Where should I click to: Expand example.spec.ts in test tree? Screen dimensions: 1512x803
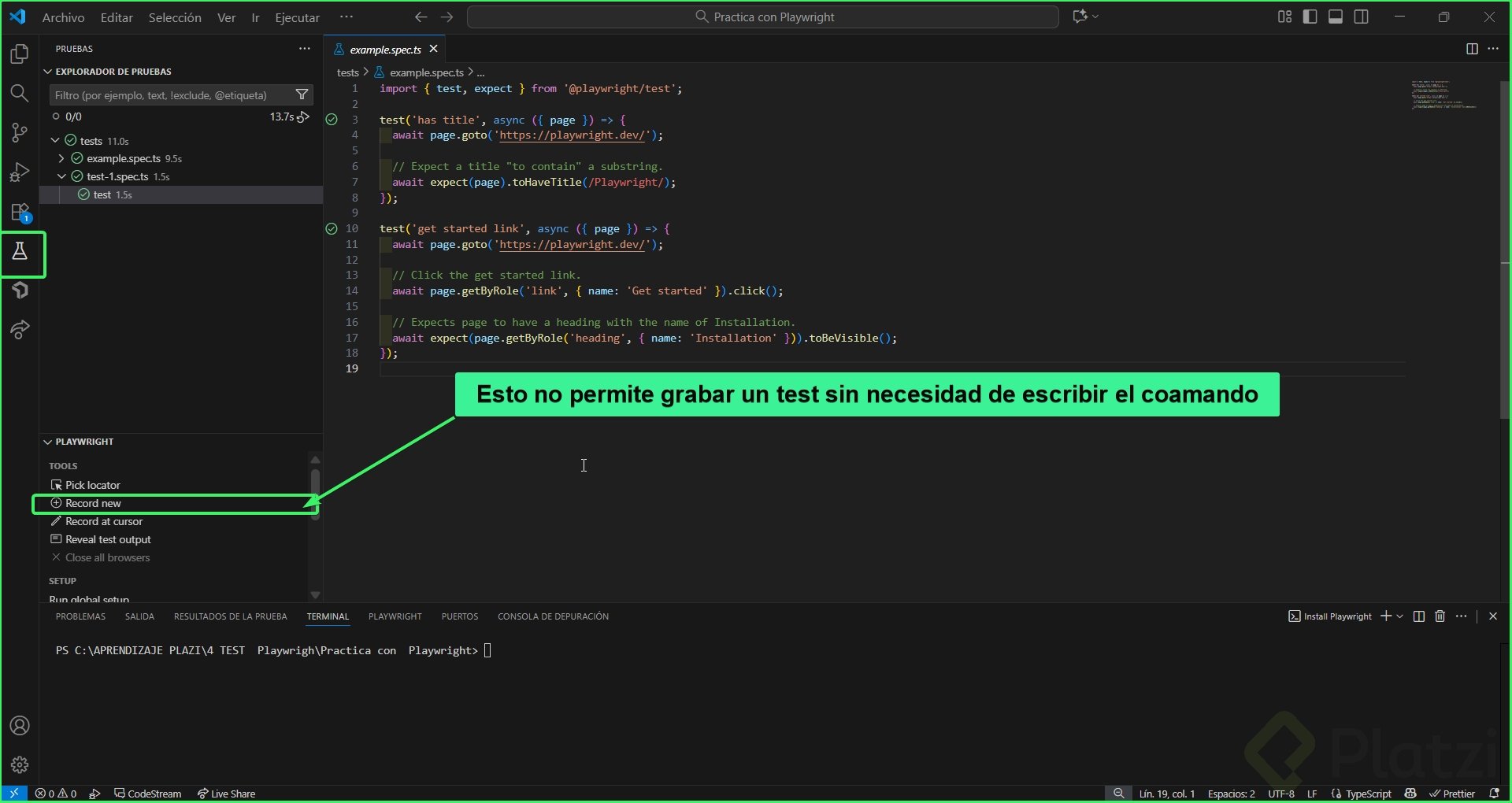(61, 159)
